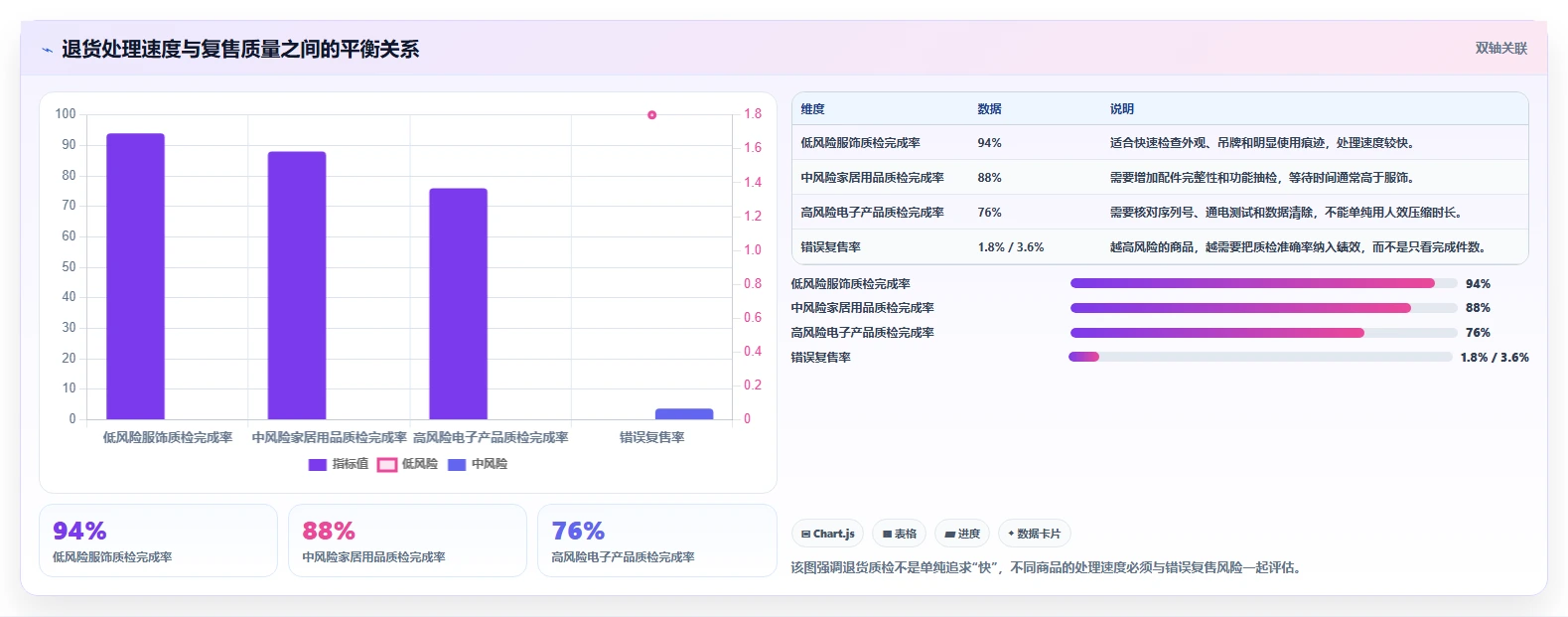The image size is (1568, 617).
Task: Click table cell 中风险家居用品质检完成率
Action: pos(872,178)
